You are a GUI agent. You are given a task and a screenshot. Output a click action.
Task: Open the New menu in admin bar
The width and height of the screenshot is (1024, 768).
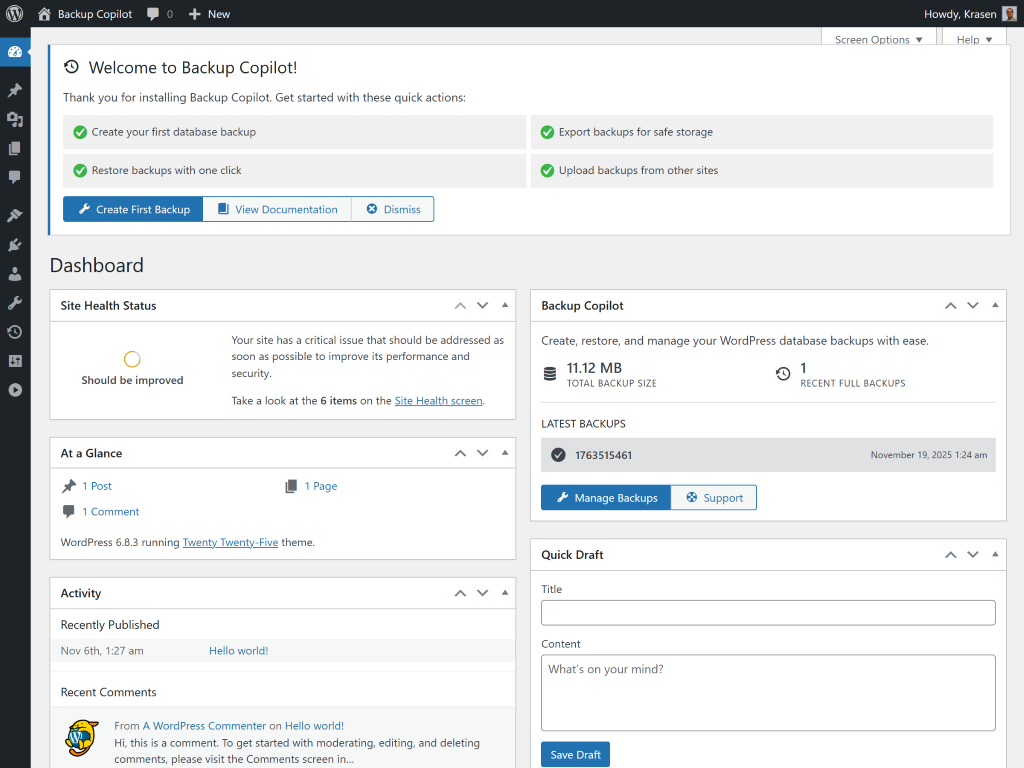[x=209, y=13]
